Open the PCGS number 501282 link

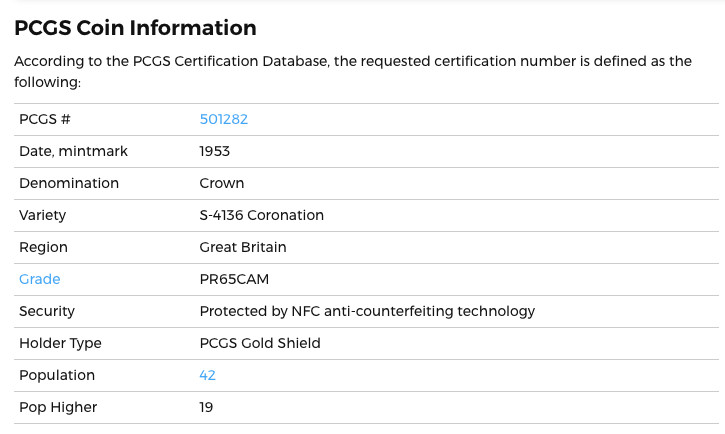(223, 119)
